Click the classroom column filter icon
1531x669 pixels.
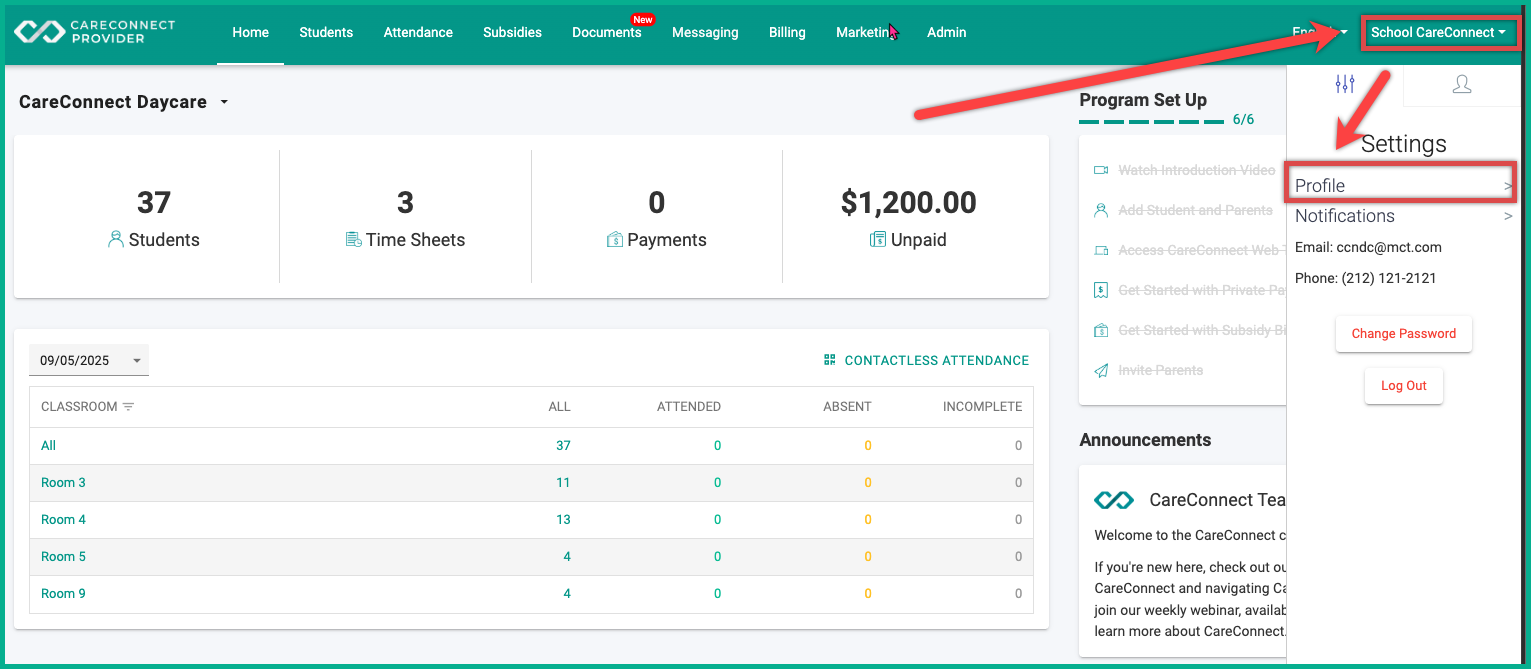(128, 407)
